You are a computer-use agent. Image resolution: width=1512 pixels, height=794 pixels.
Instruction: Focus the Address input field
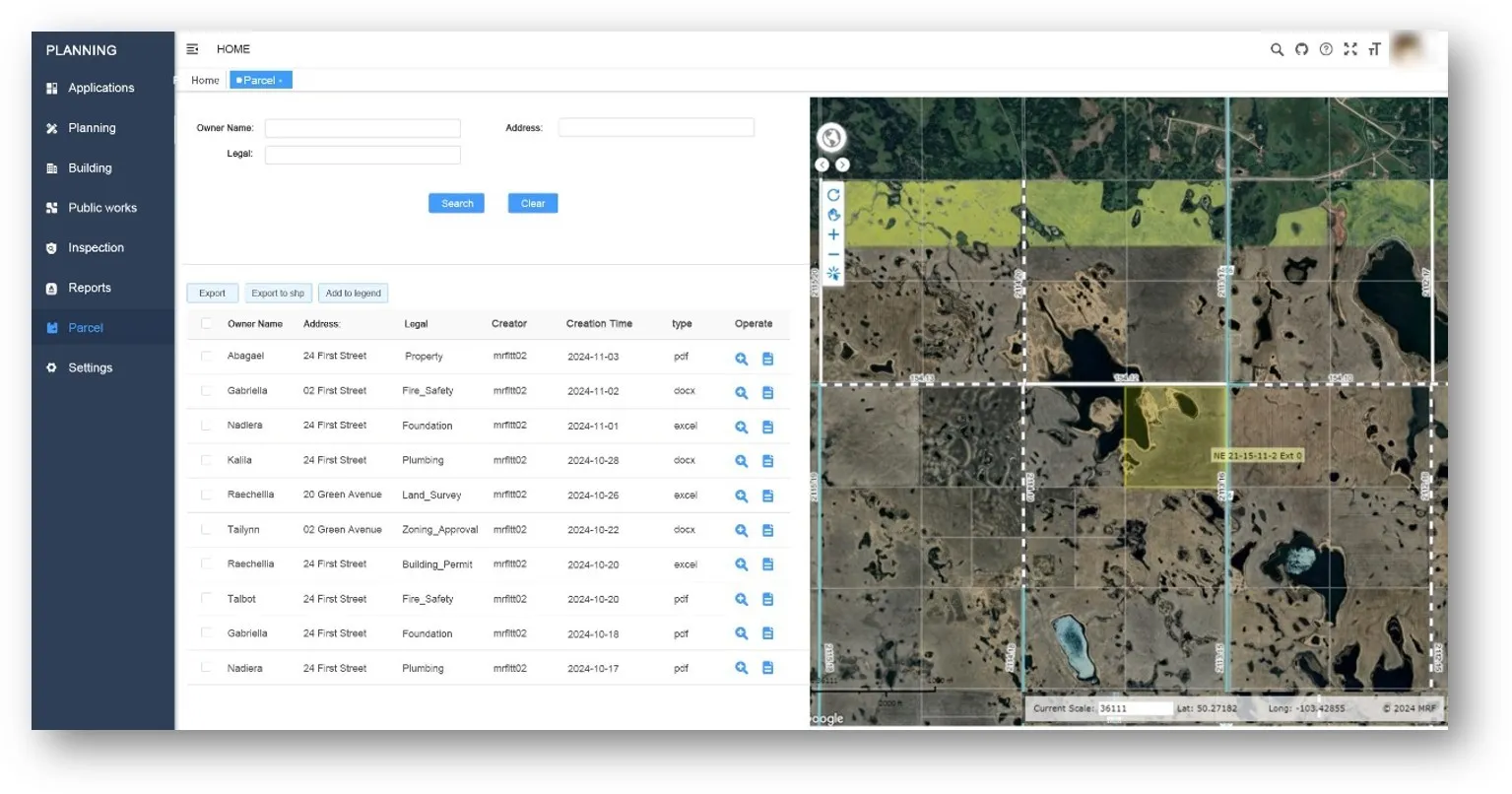pyautogui.click(x=656, y=127)
